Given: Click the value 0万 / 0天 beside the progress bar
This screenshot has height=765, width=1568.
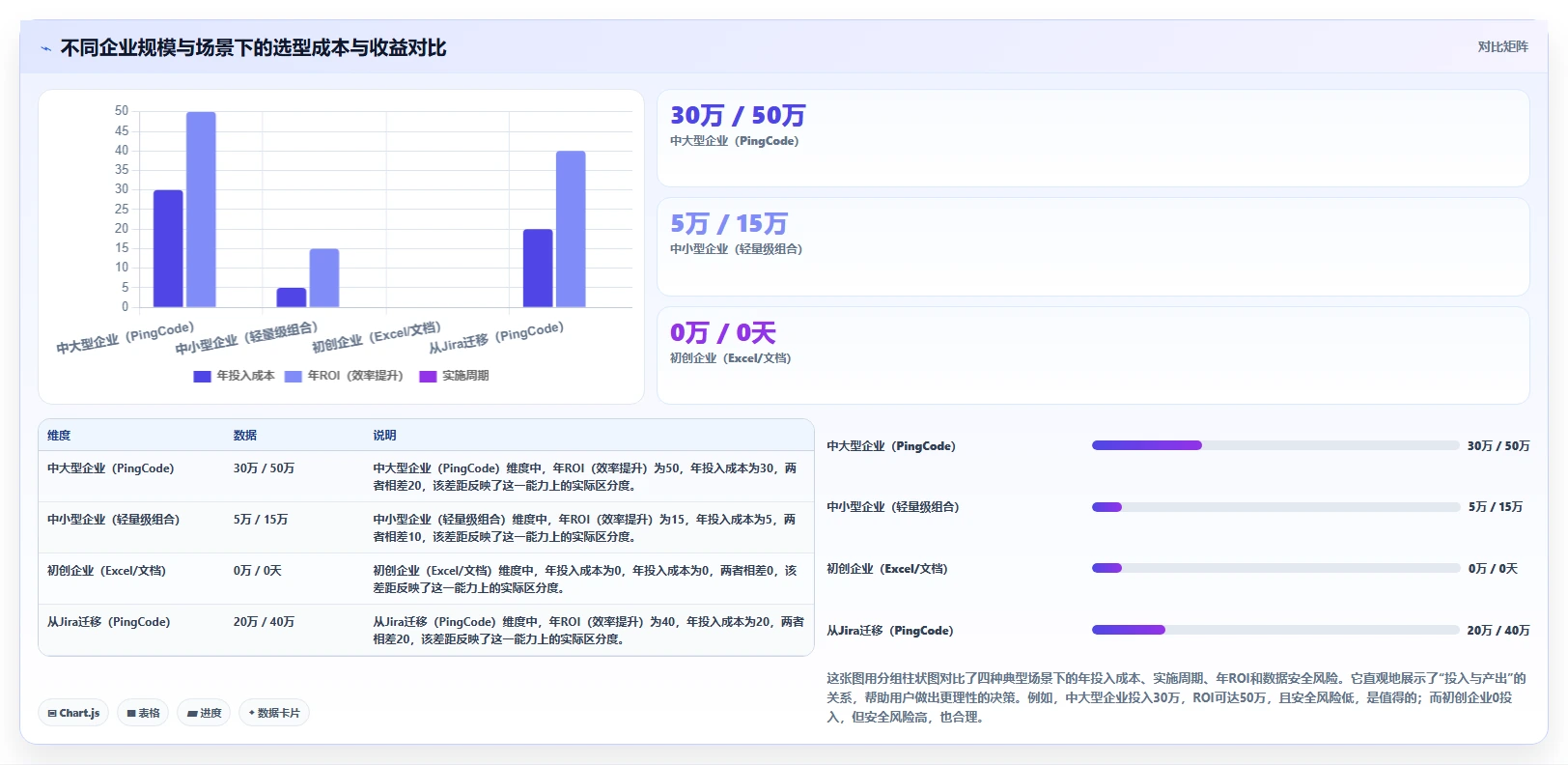Looking at the screenshot, I should coord(1493,569).
